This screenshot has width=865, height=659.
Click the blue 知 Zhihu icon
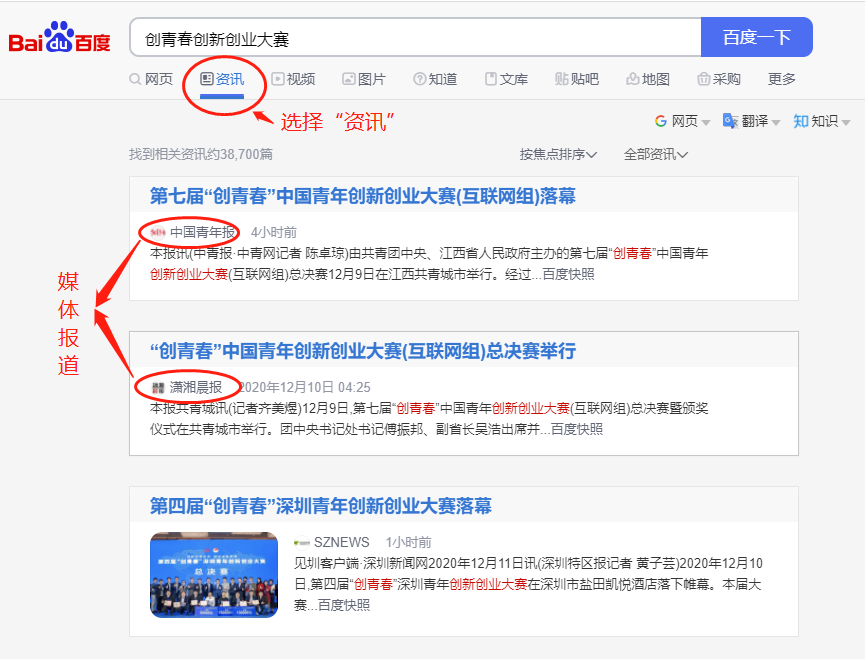coord(801,121)
